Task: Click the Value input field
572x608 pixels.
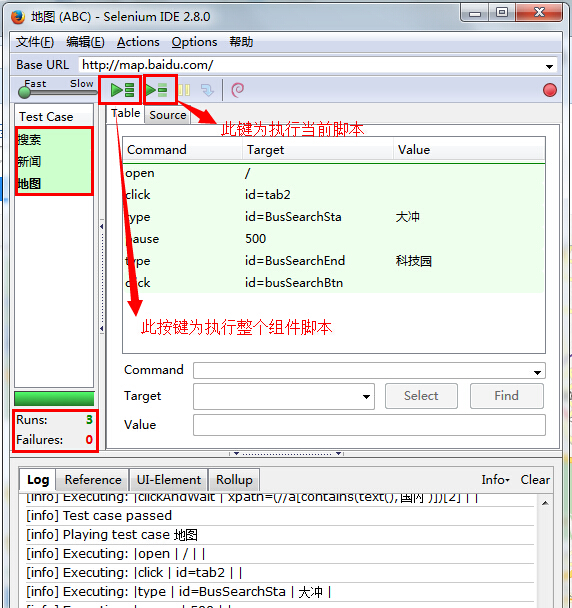Action: tap(369, 425)
